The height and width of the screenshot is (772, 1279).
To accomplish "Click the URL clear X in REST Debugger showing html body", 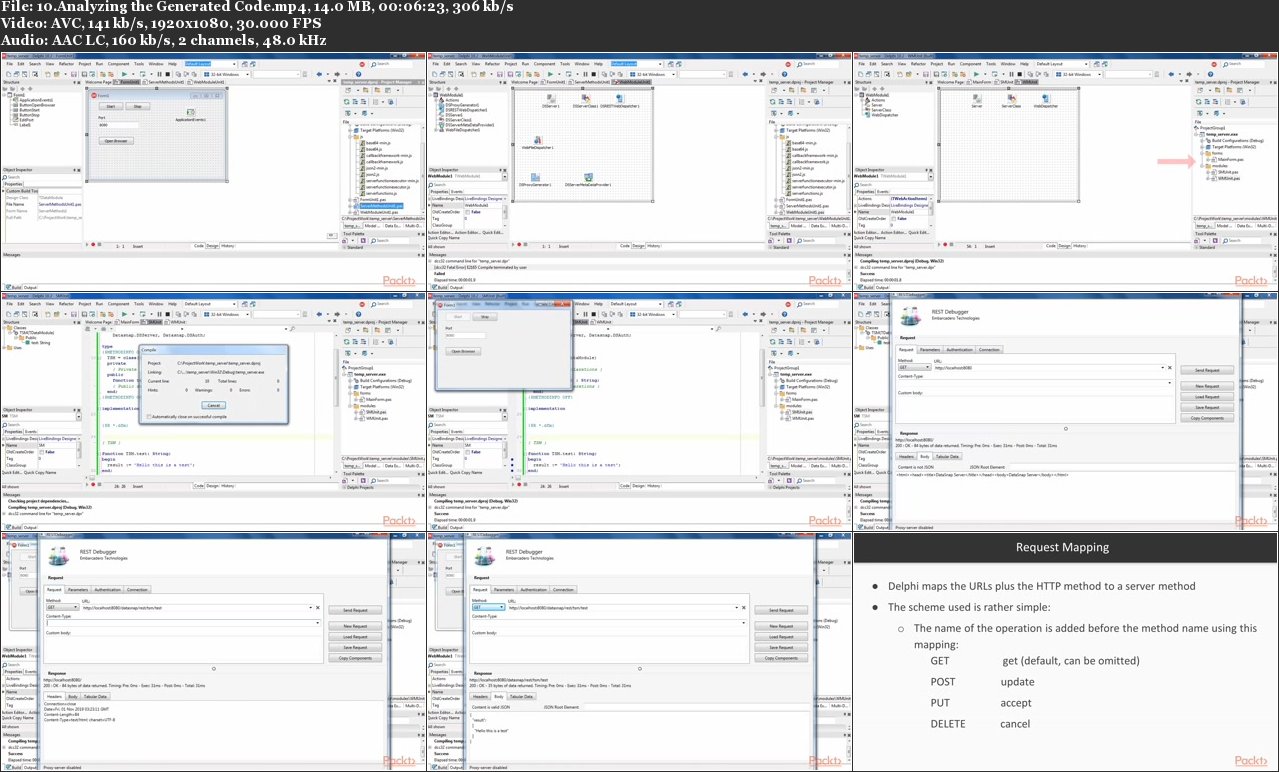I will point(1170,367).
